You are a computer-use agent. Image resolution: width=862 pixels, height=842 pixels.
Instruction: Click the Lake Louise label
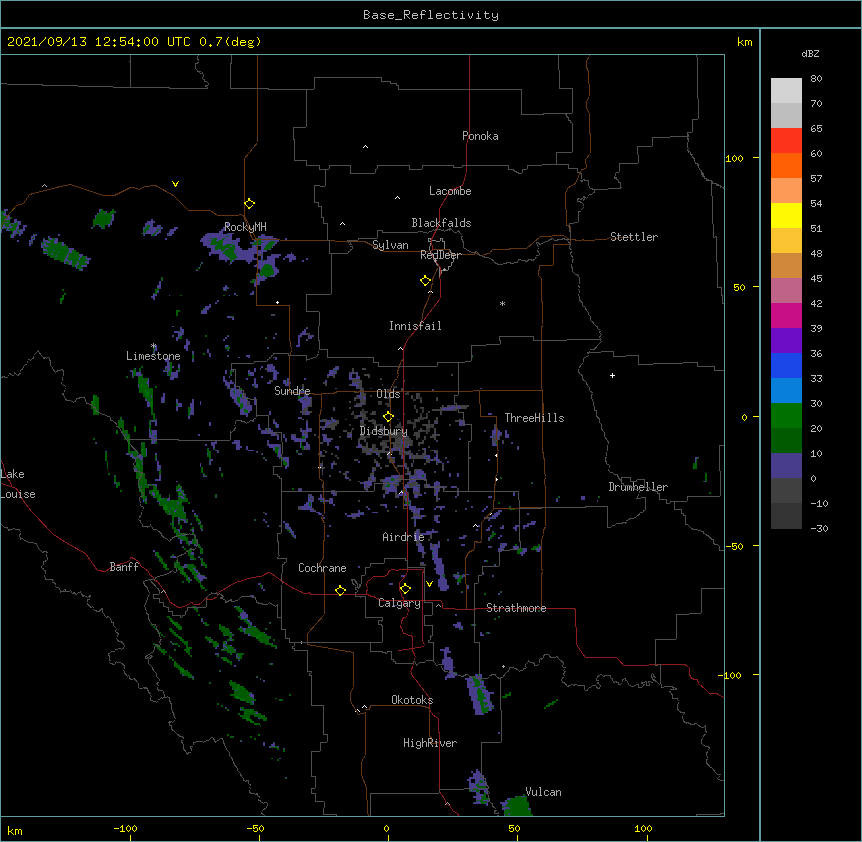(18, 484)
